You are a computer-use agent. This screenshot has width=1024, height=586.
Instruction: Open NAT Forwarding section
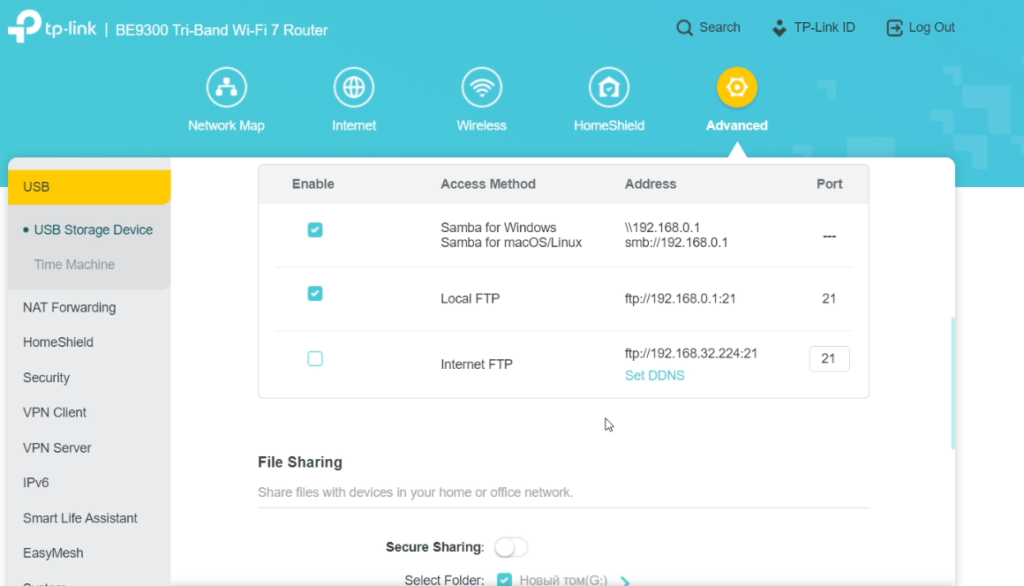[69, 308]
